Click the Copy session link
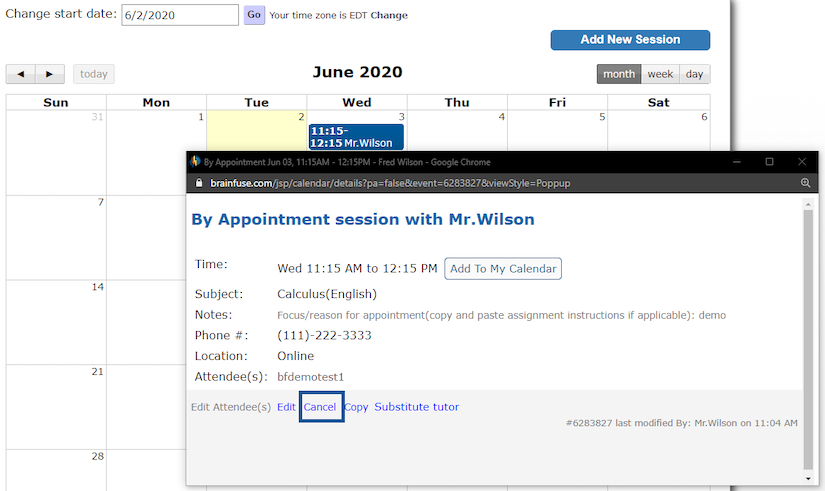Screen dimensions: 825x491 pos(356,407)
